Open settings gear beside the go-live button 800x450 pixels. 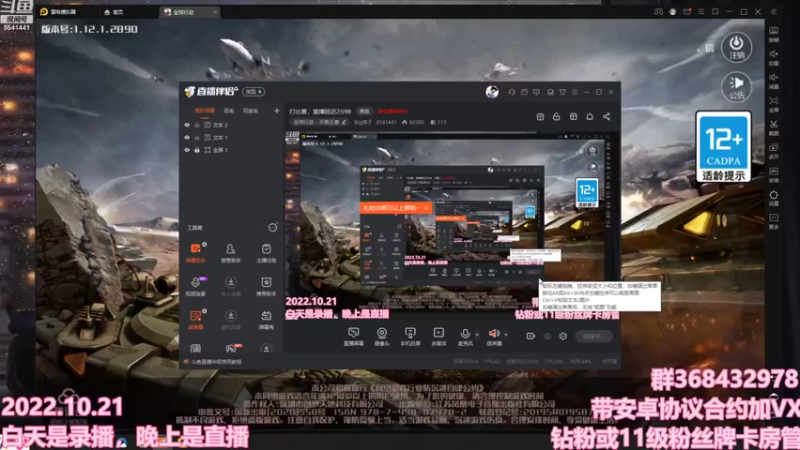563,336
